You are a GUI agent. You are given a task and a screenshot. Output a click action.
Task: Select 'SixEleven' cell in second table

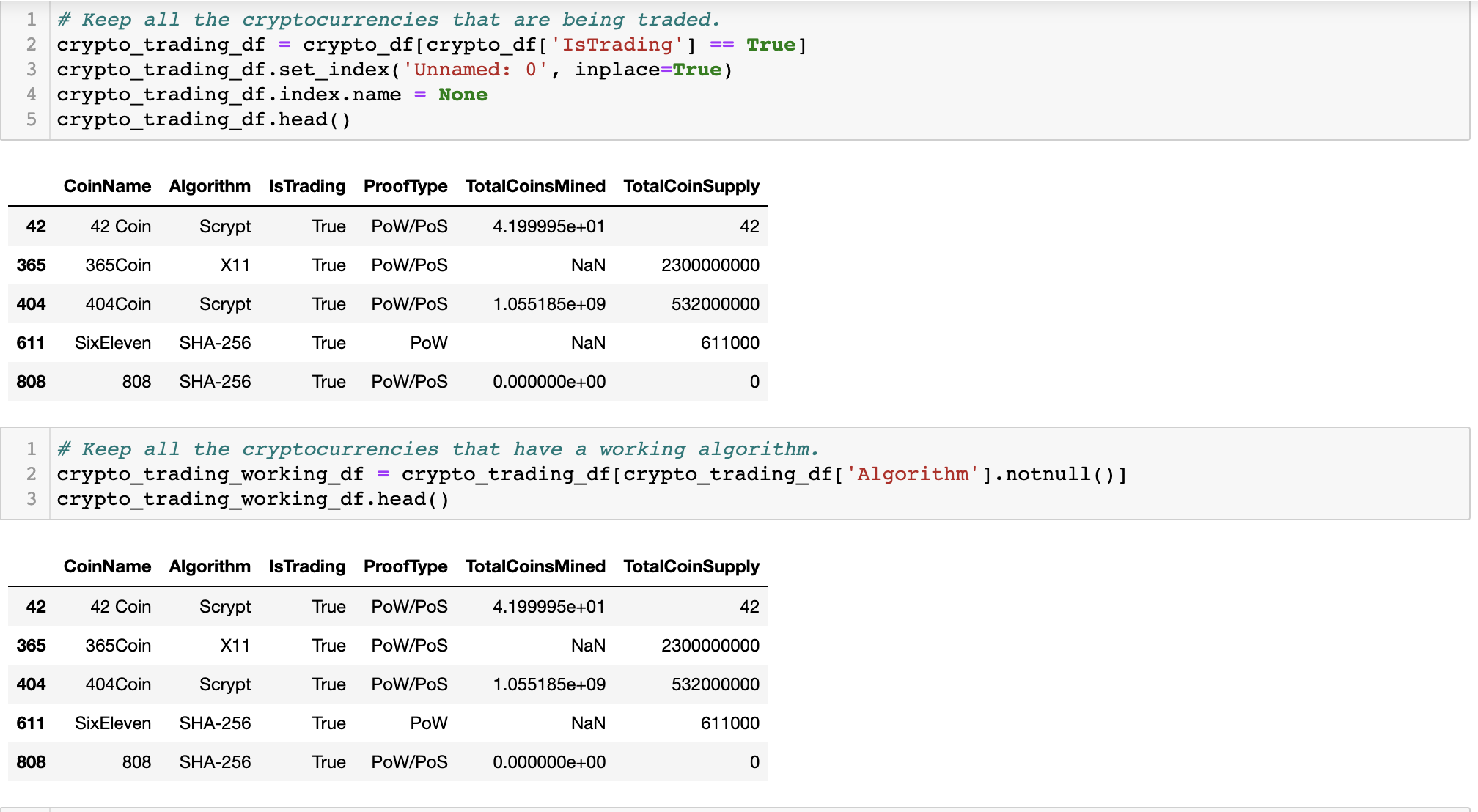click(x=113, y=723)
